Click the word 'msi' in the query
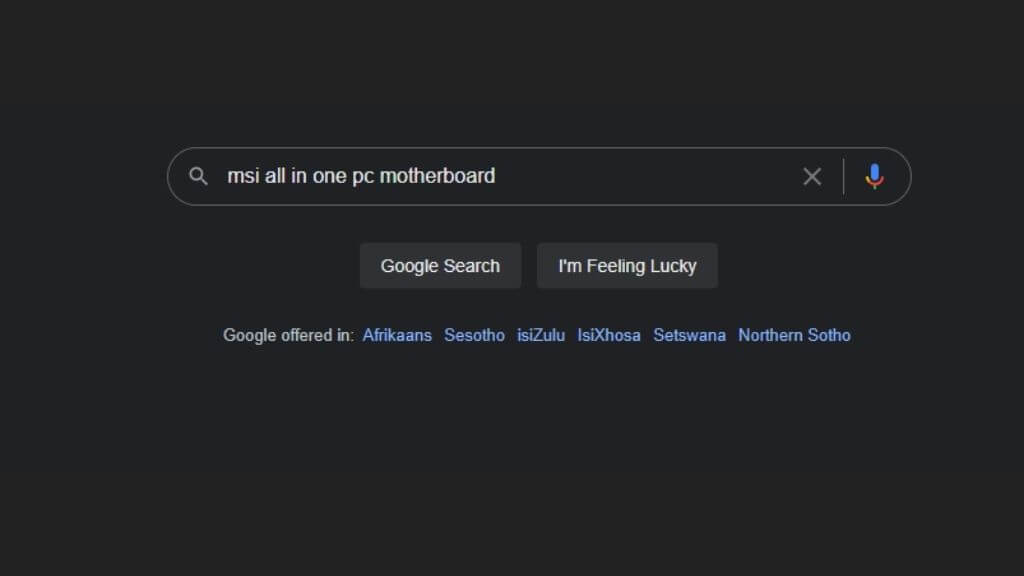Screen dimensions: 1024x576 [x=242, y=177]
